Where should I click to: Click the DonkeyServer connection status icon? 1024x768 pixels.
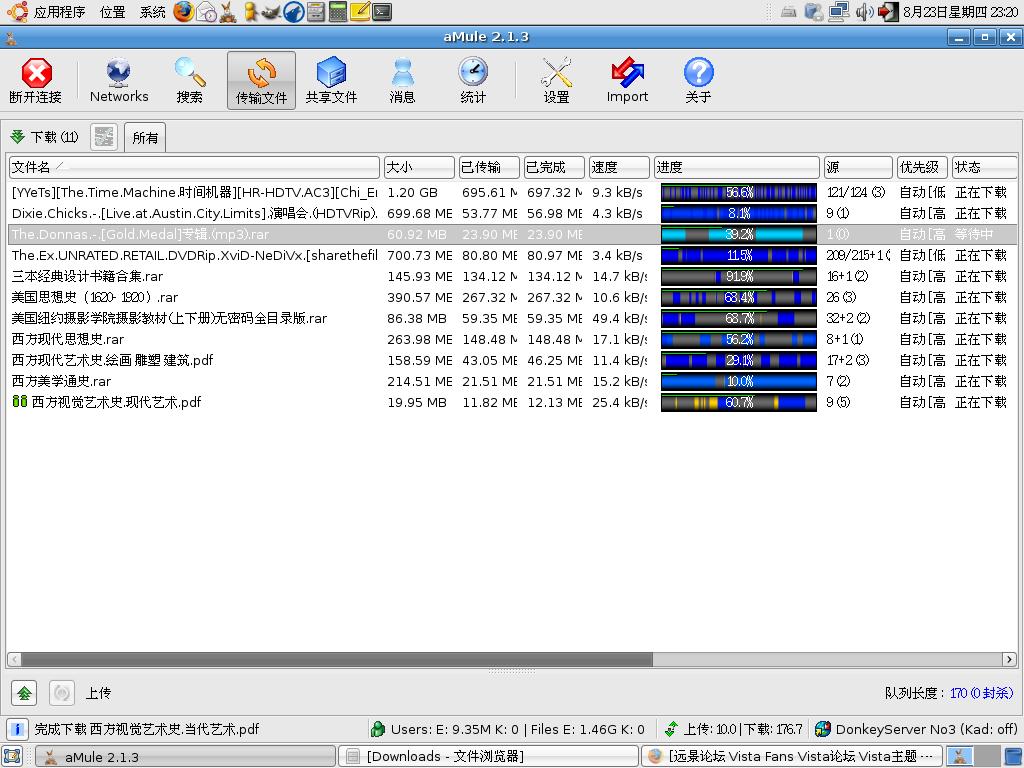tap(823, 729)
